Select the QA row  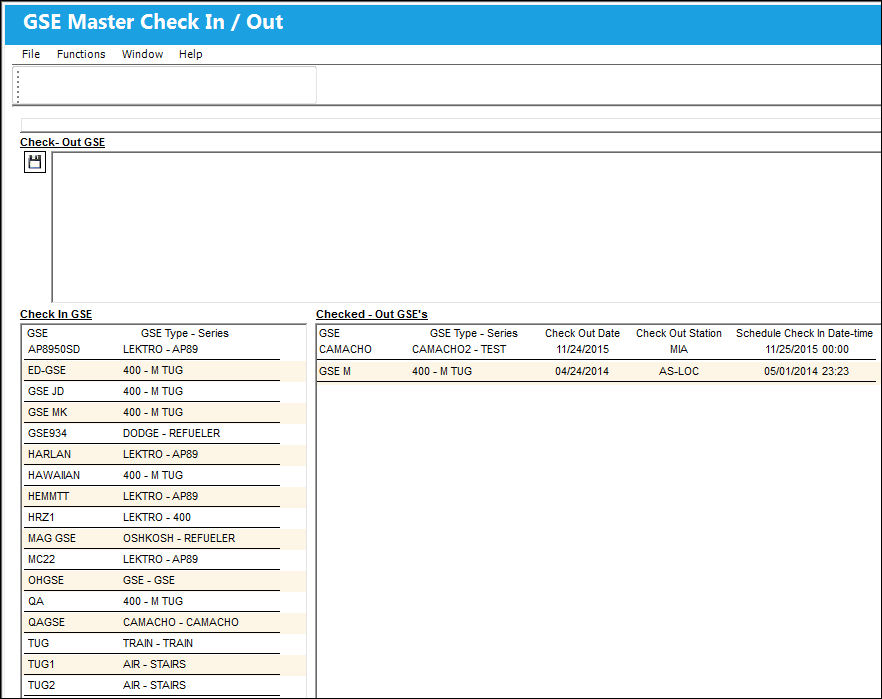point(152,601)
